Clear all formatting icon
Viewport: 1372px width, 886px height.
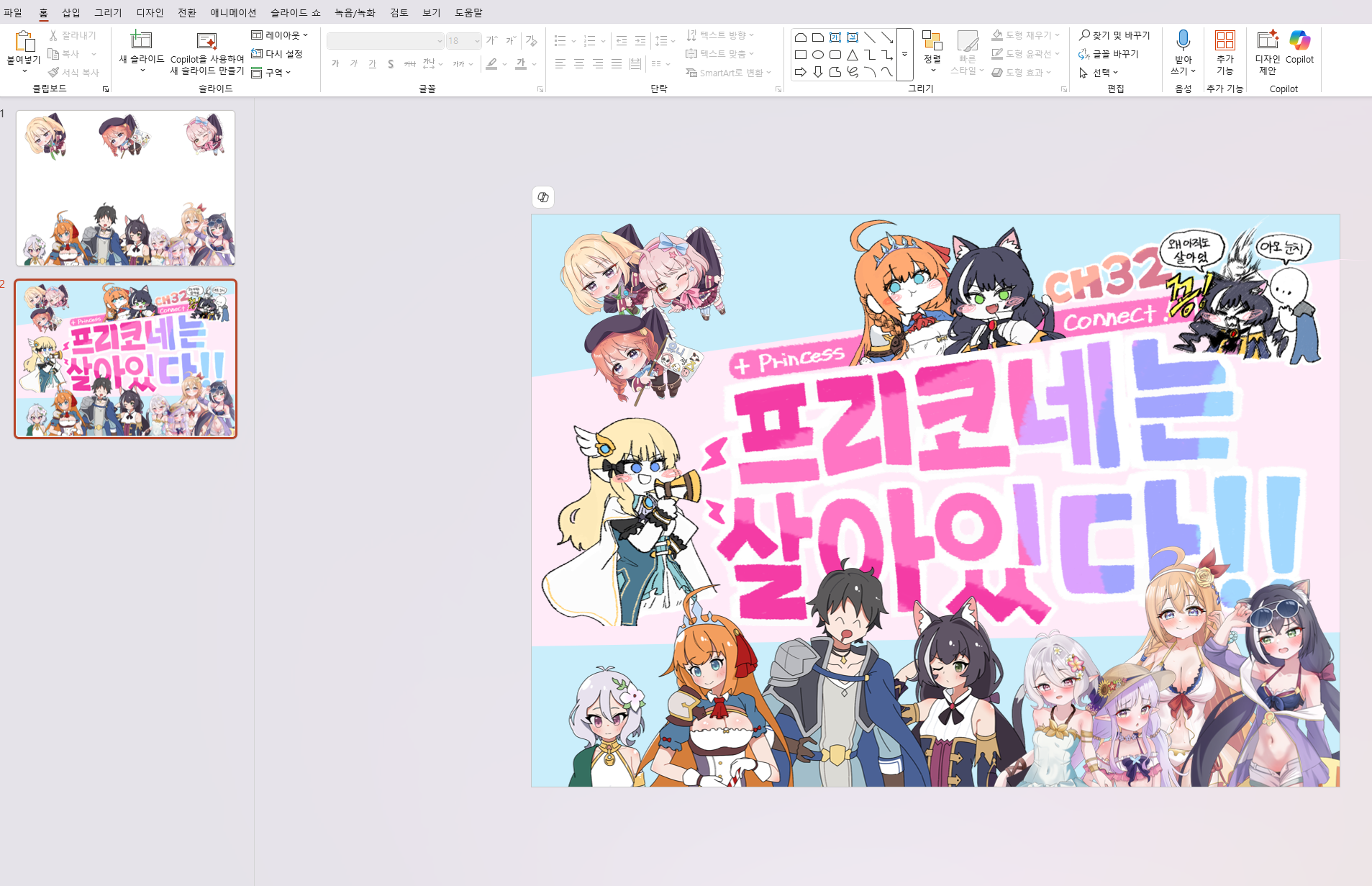point(531,41)
